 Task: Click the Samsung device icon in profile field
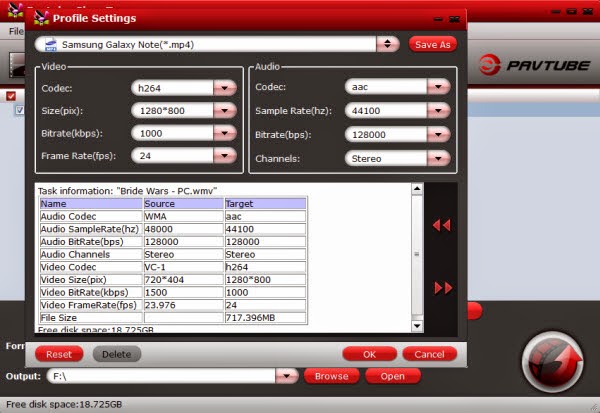[51, 45]
